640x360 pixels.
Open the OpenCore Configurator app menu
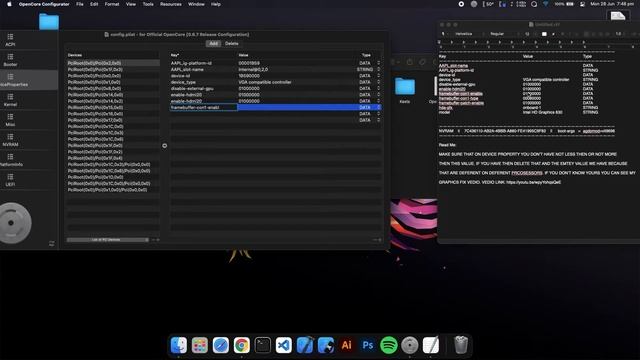[44, 4]
